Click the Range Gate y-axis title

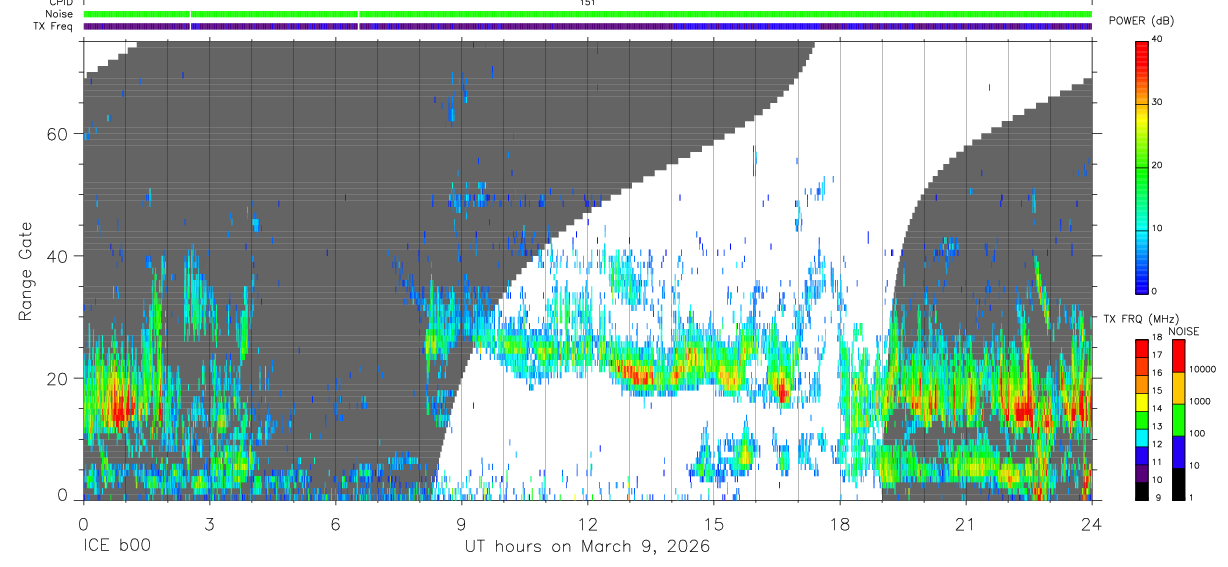(x=26, y=270)
